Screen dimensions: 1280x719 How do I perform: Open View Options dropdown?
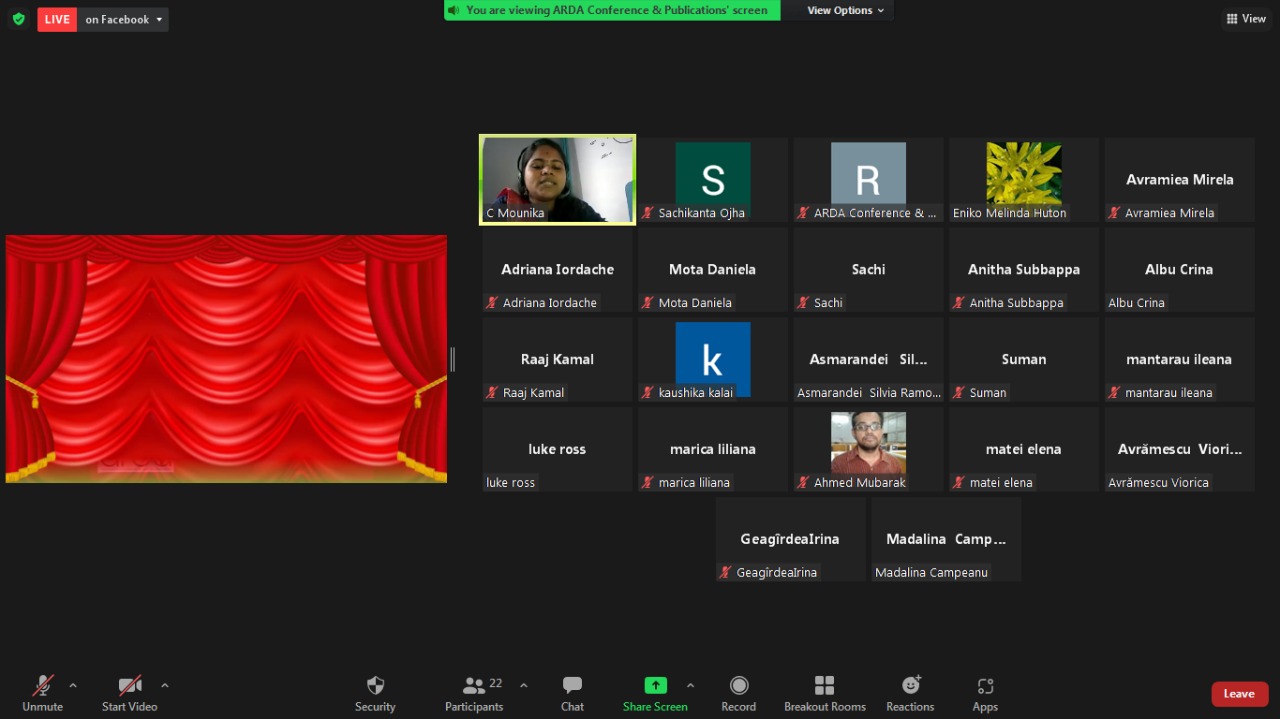tap(846, 10)
